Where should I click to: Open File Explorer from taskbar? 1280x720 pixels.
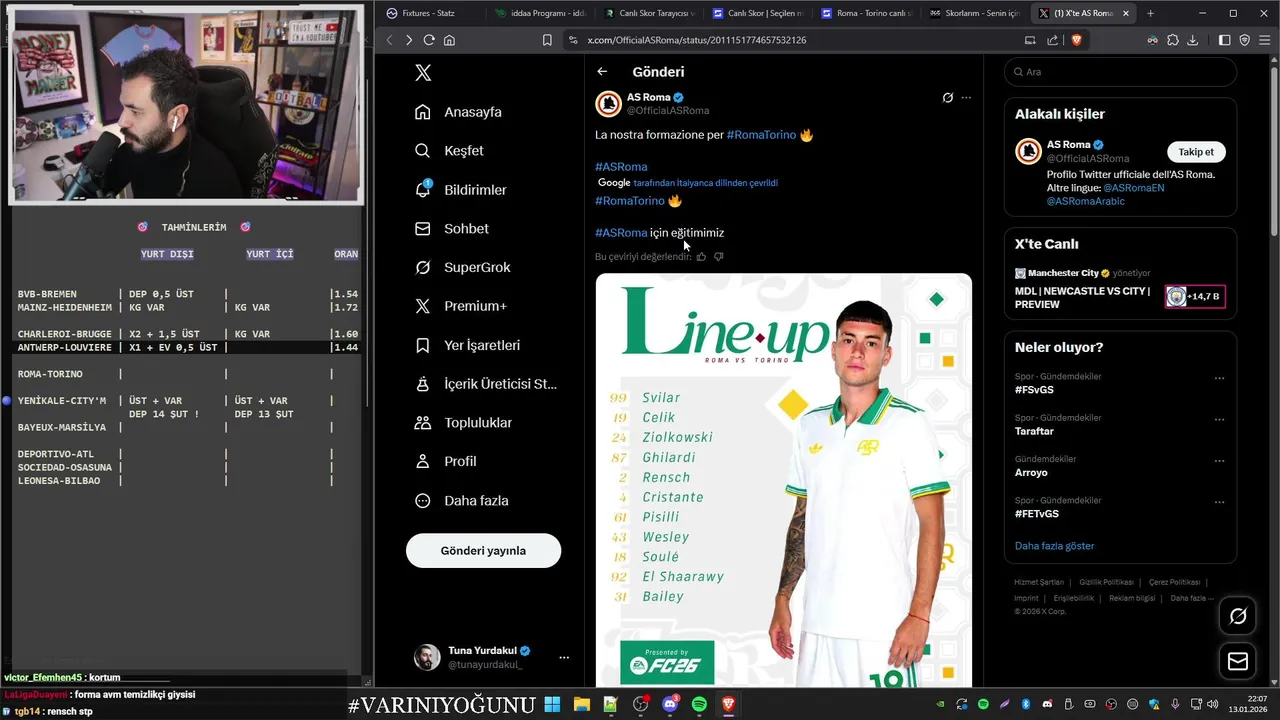coord(581,705)
